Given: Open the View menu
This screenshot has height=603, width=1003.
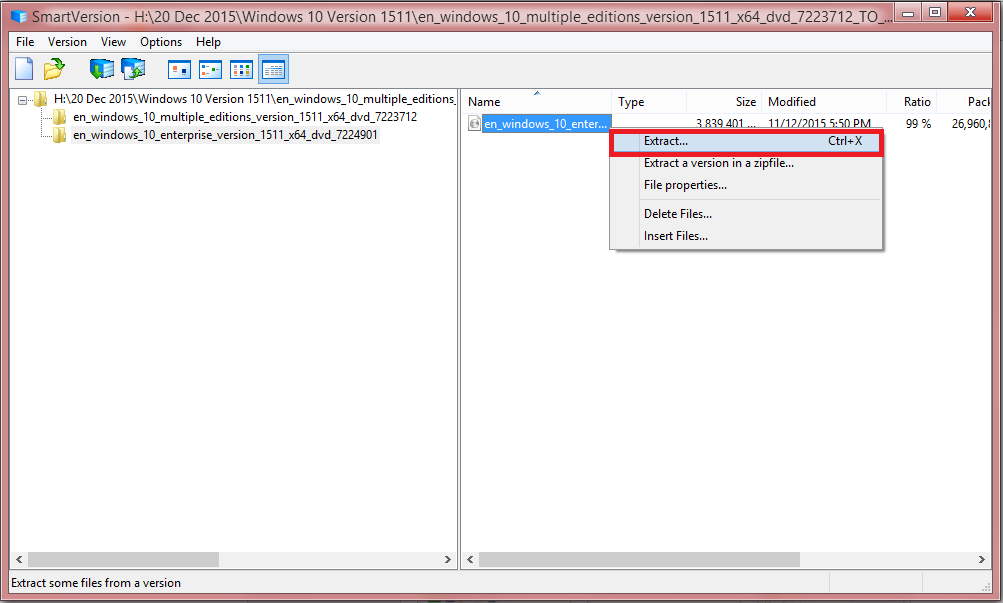Looking at the screenshot, I should point(113,42).
